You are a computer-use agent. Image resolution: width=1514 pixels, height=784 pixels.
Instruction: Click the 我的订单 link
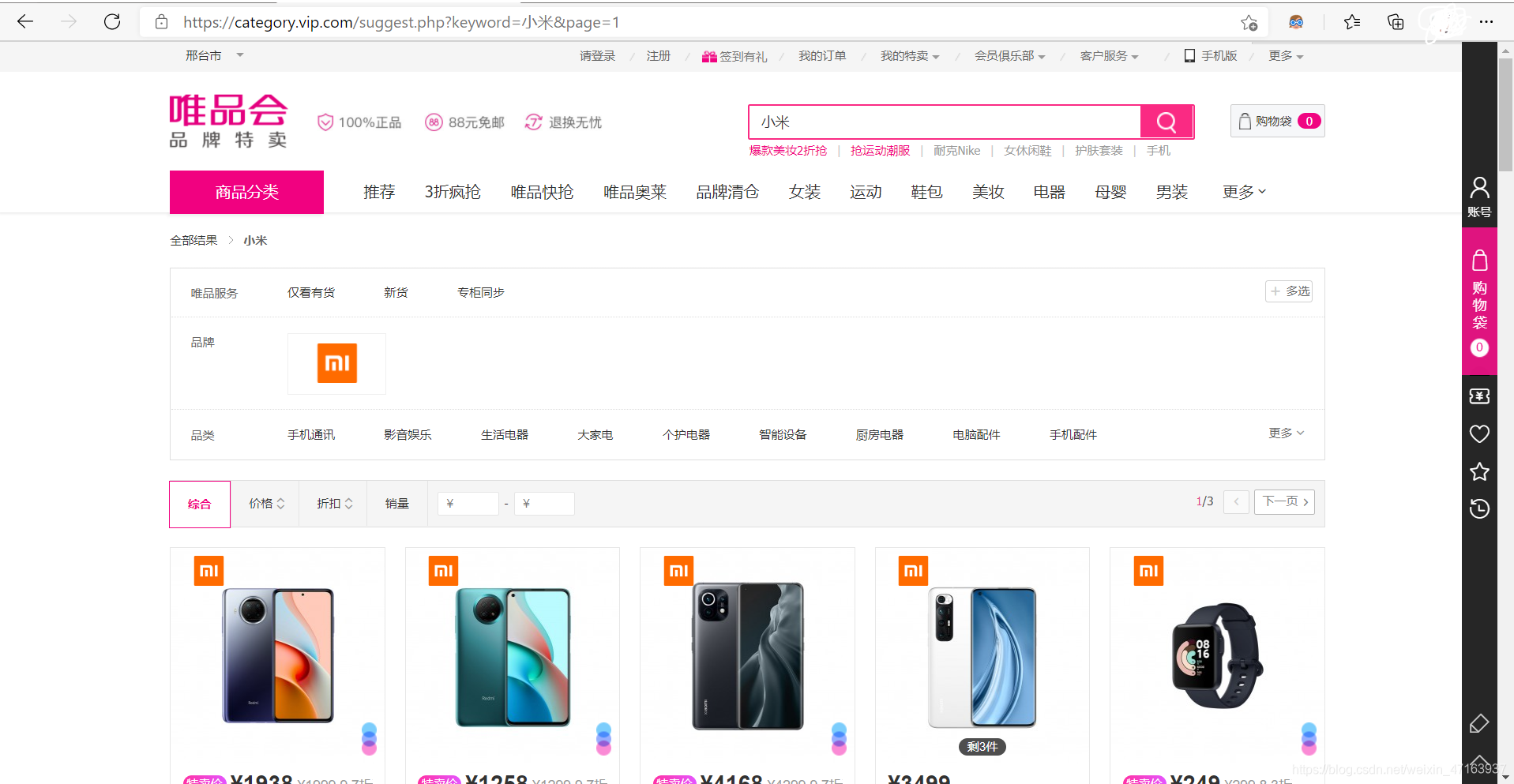coord(822,56)
